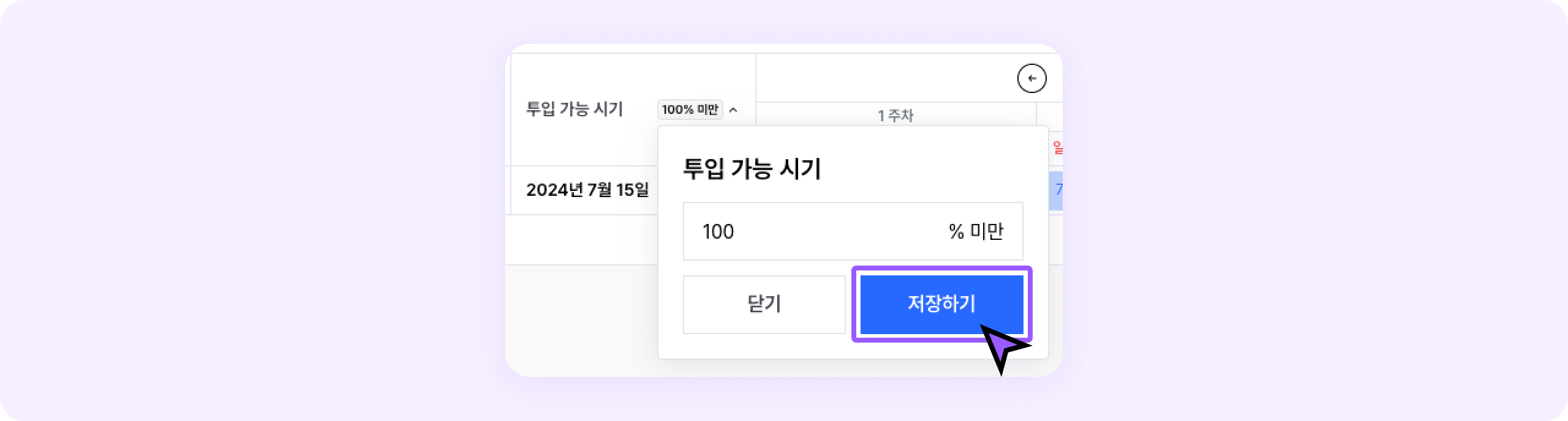Click the purple highlight border around 저장하기

coord(854,304)
